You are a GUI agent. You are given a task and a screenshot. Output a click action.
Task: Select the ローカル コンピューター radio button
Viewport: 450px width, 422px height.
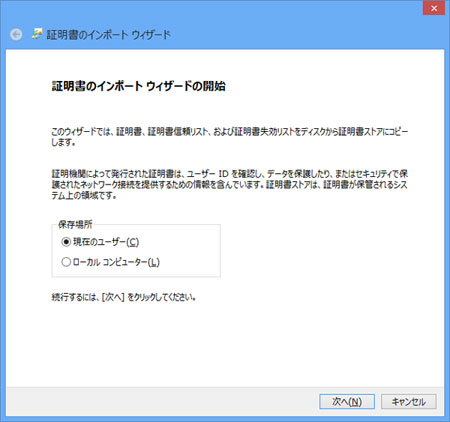pos(66,262)
